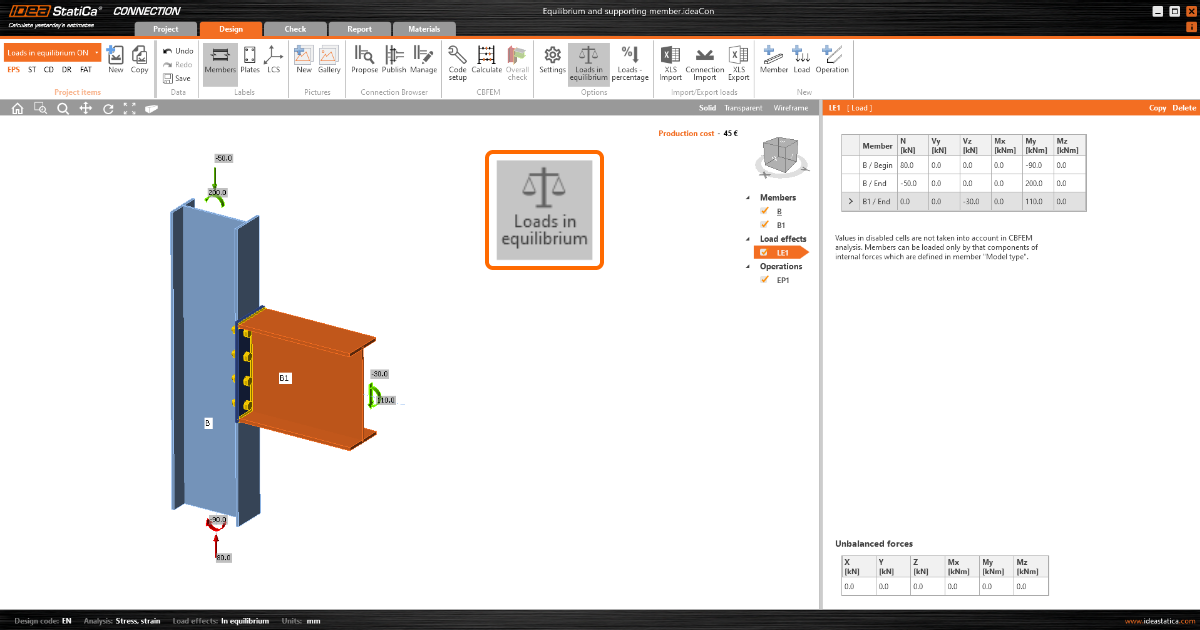Collapse the Members tree group
Image resolution: width=1200 pixels, height=630 pixels.
click(x=749, y=198)
